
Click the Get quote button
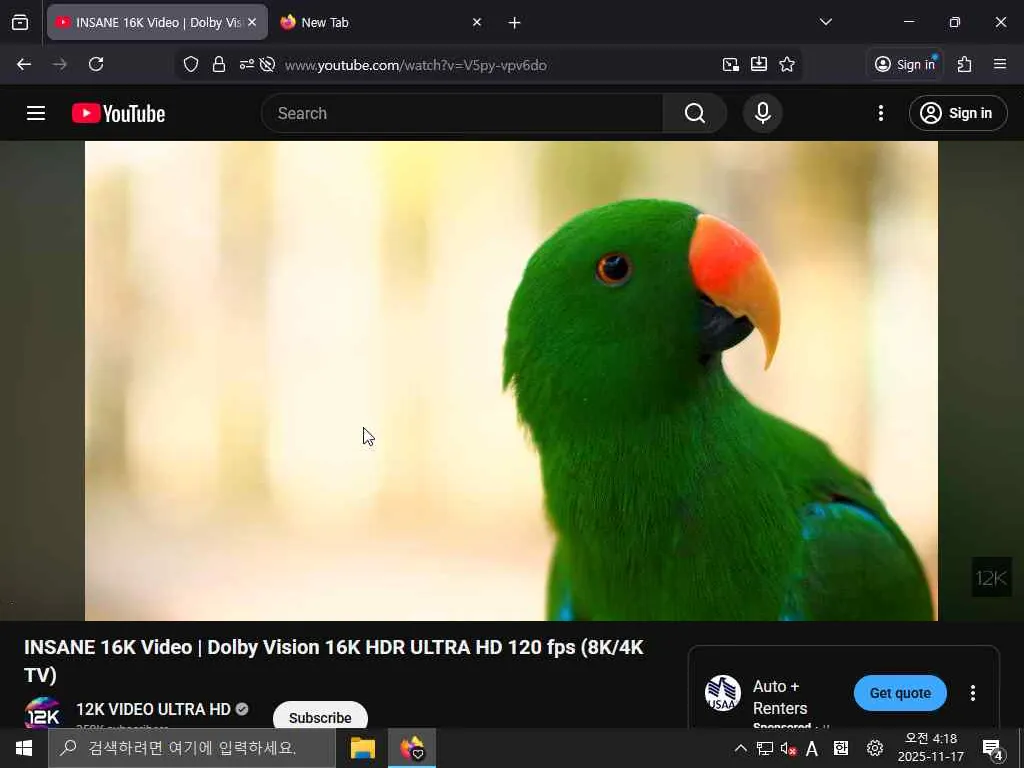click(x=900, y=693)
